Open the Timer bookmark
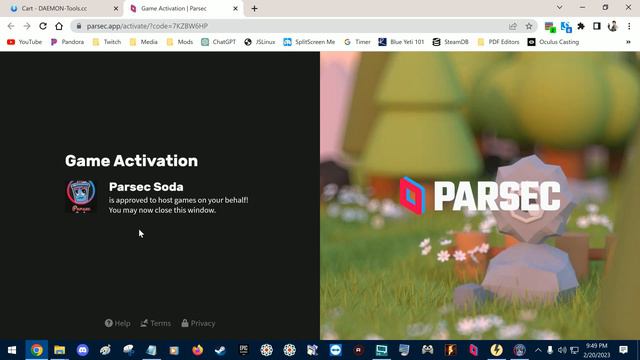 (x=357, y=42)
